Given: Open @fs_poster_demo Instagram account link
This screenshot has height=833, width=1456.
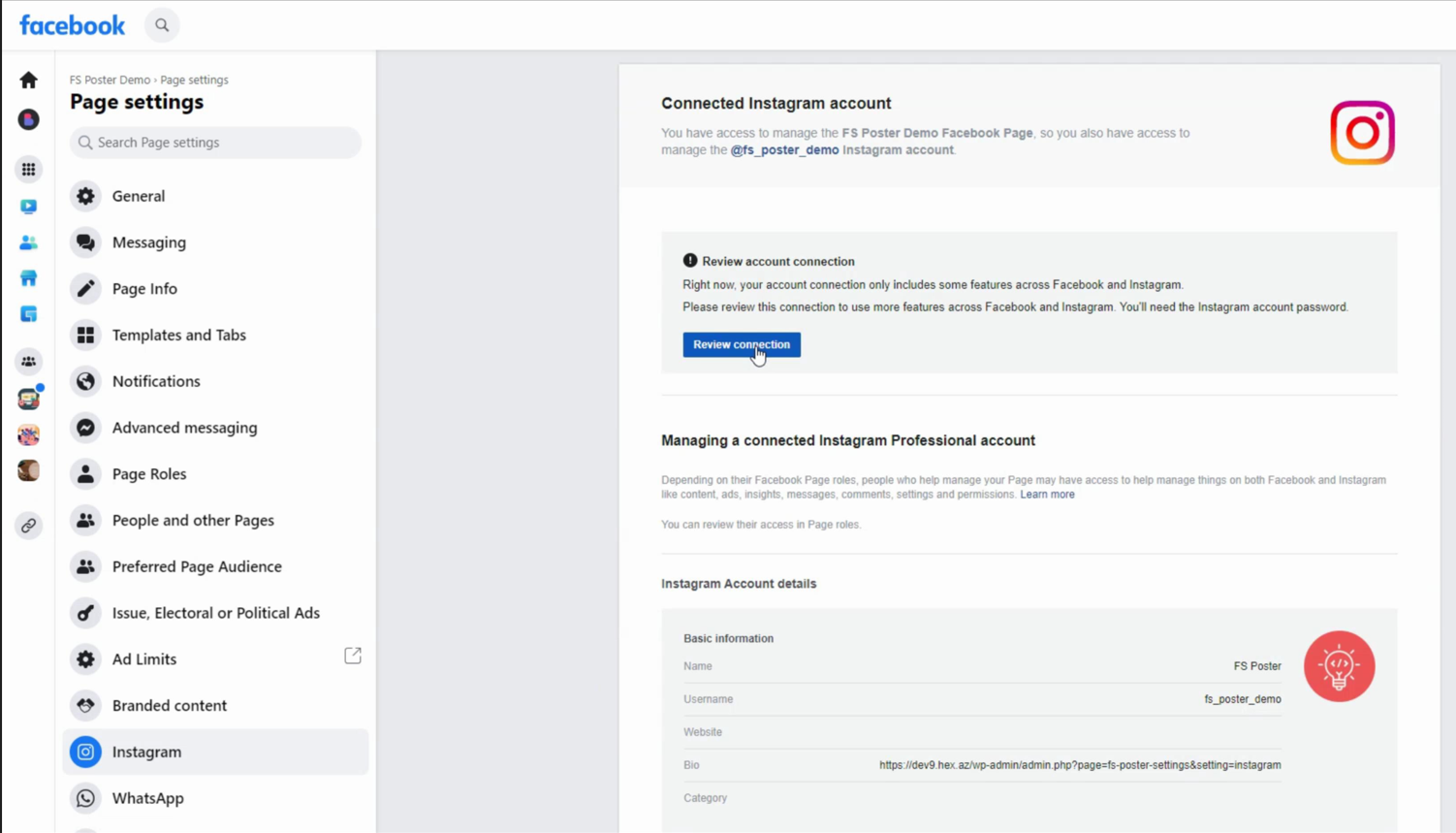Looking at the screenshot, I should tap(784, 150).
